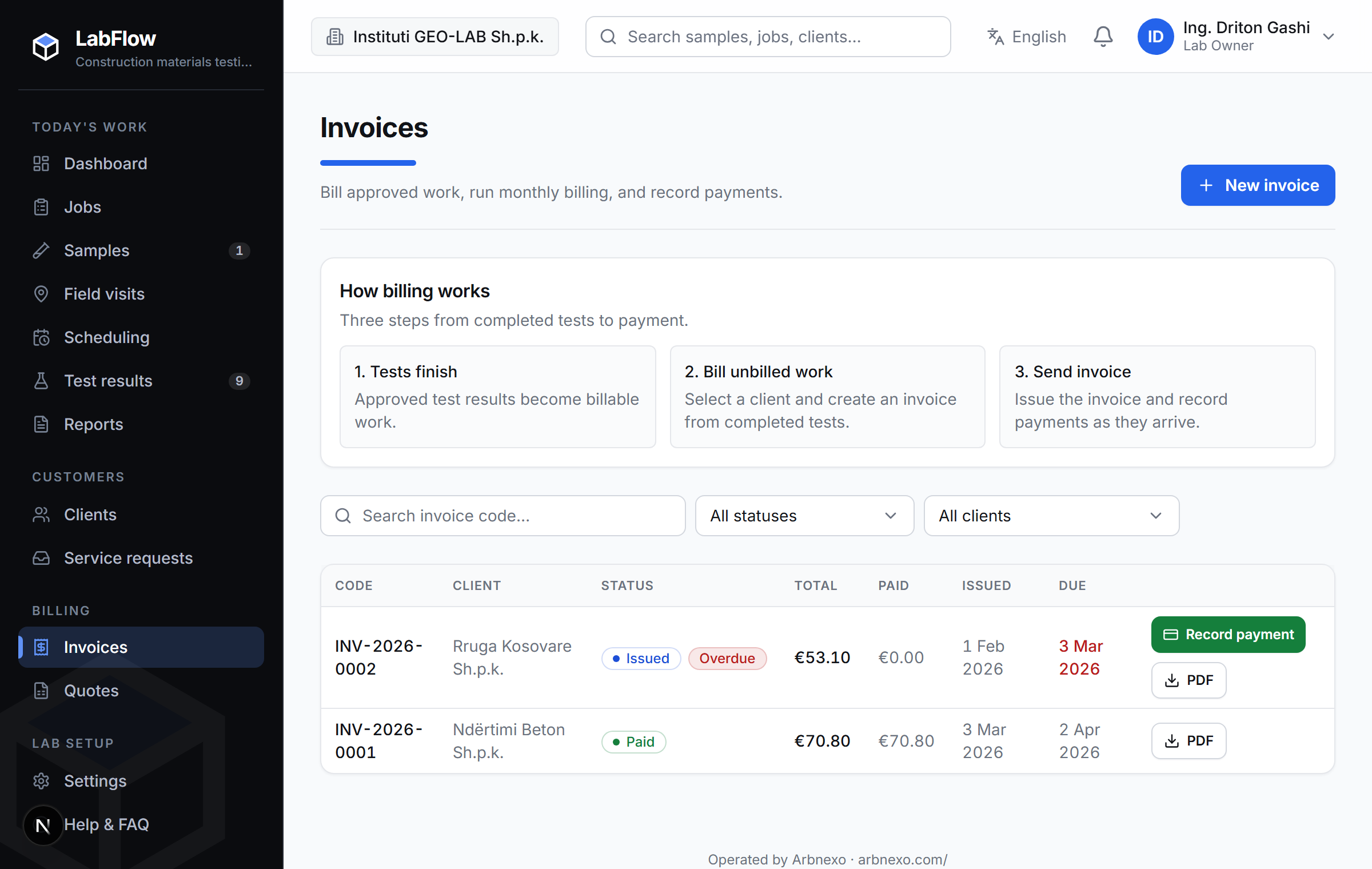Click the €53.10 total amount
Screen dimensions: 1372x869
click(x=822, y=657)
